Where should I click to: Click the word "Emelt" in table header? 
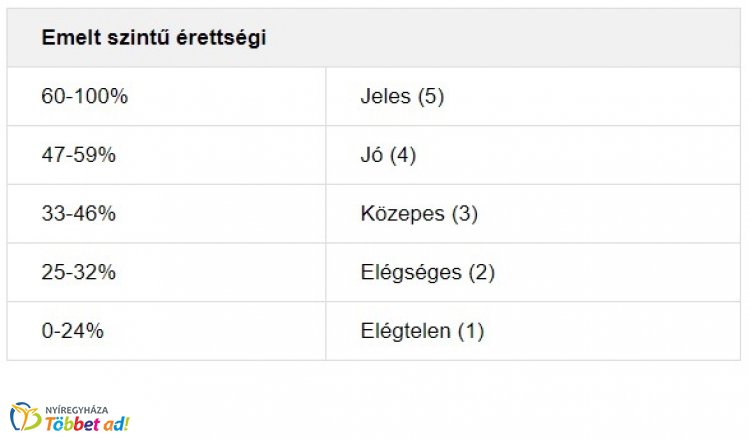coord(66,38)
